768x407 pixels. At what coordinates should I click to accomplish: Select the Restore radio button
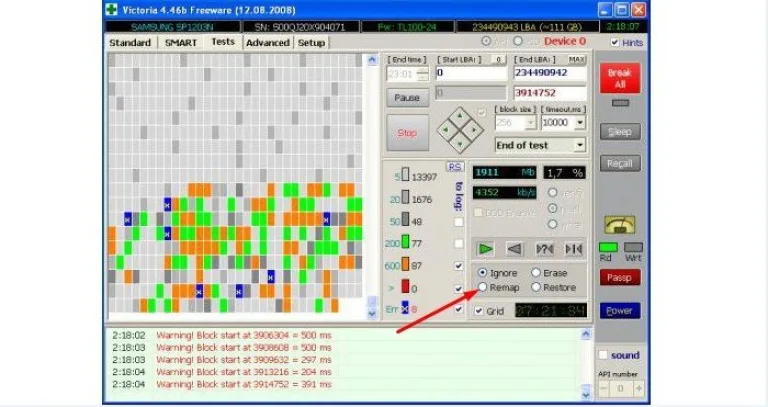coord(536,287)
